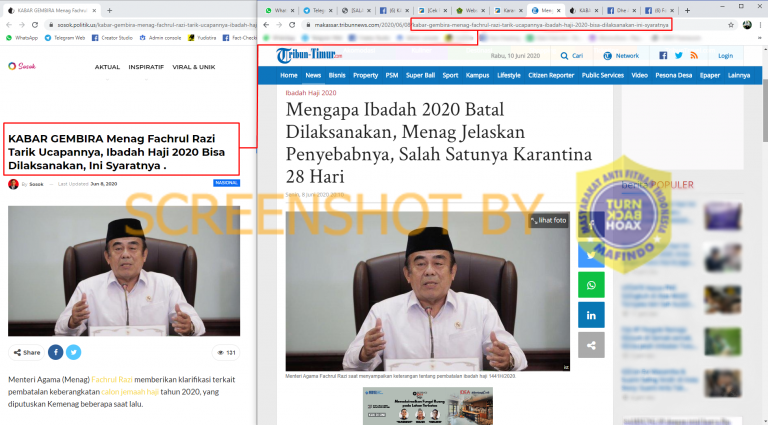Click the Sosok article main photo
This screenshot has width=768, height=425.
[124, 271]
